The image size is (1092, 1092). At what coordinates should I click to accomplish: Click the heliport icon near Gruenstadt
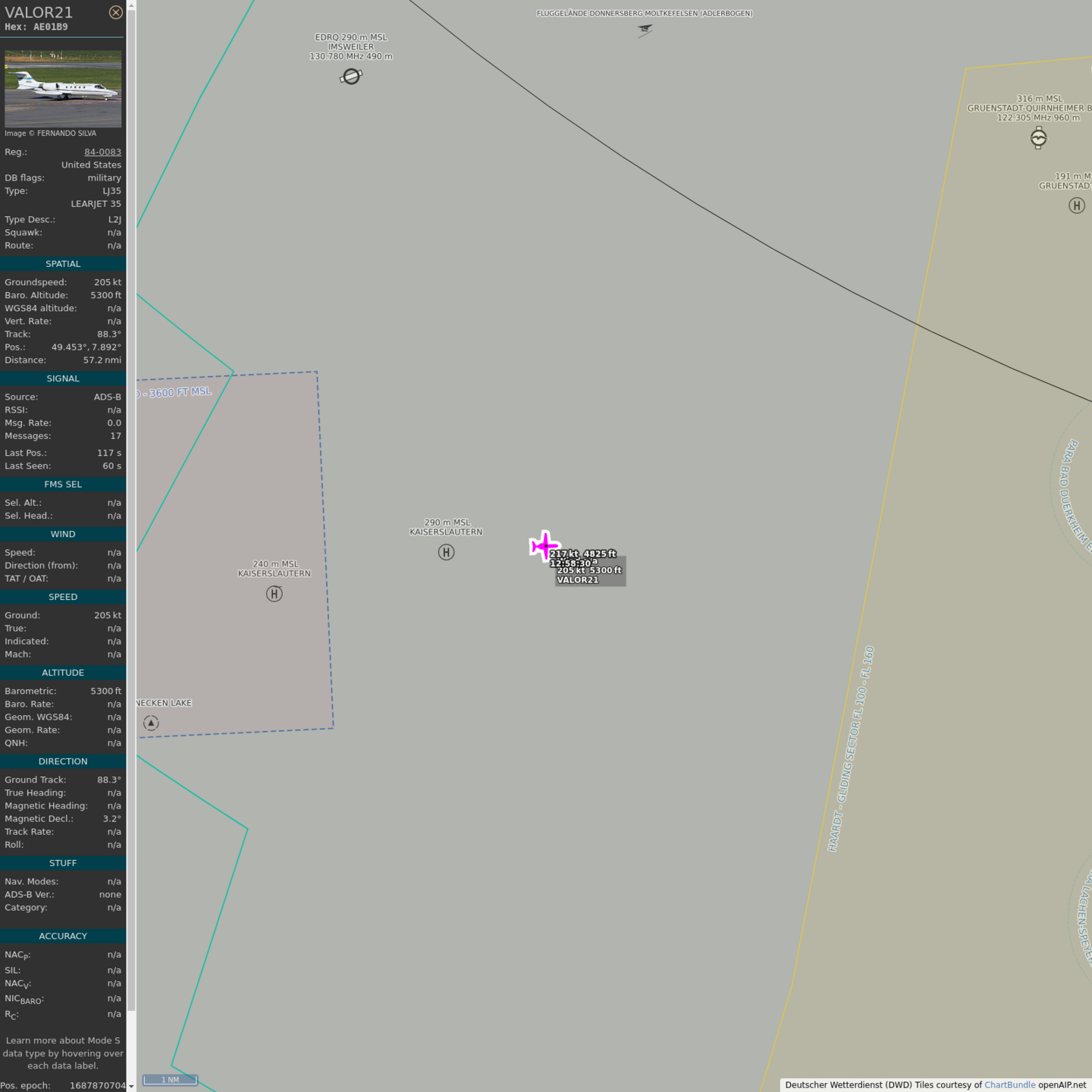point(1076,206)
